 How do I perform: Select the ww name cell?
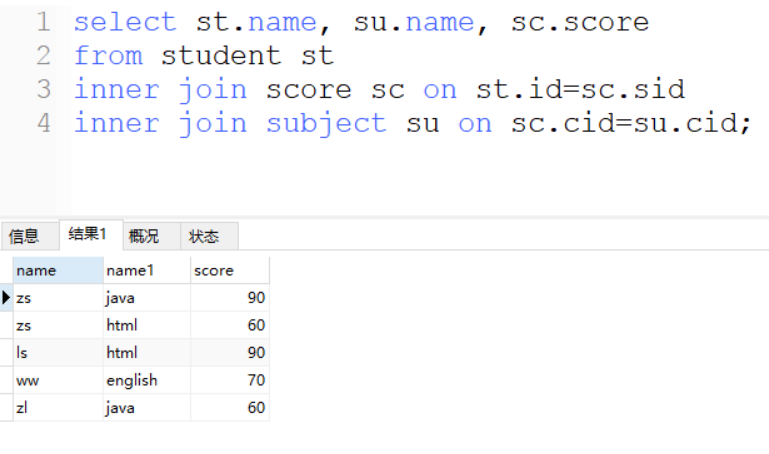coord(58,380)
